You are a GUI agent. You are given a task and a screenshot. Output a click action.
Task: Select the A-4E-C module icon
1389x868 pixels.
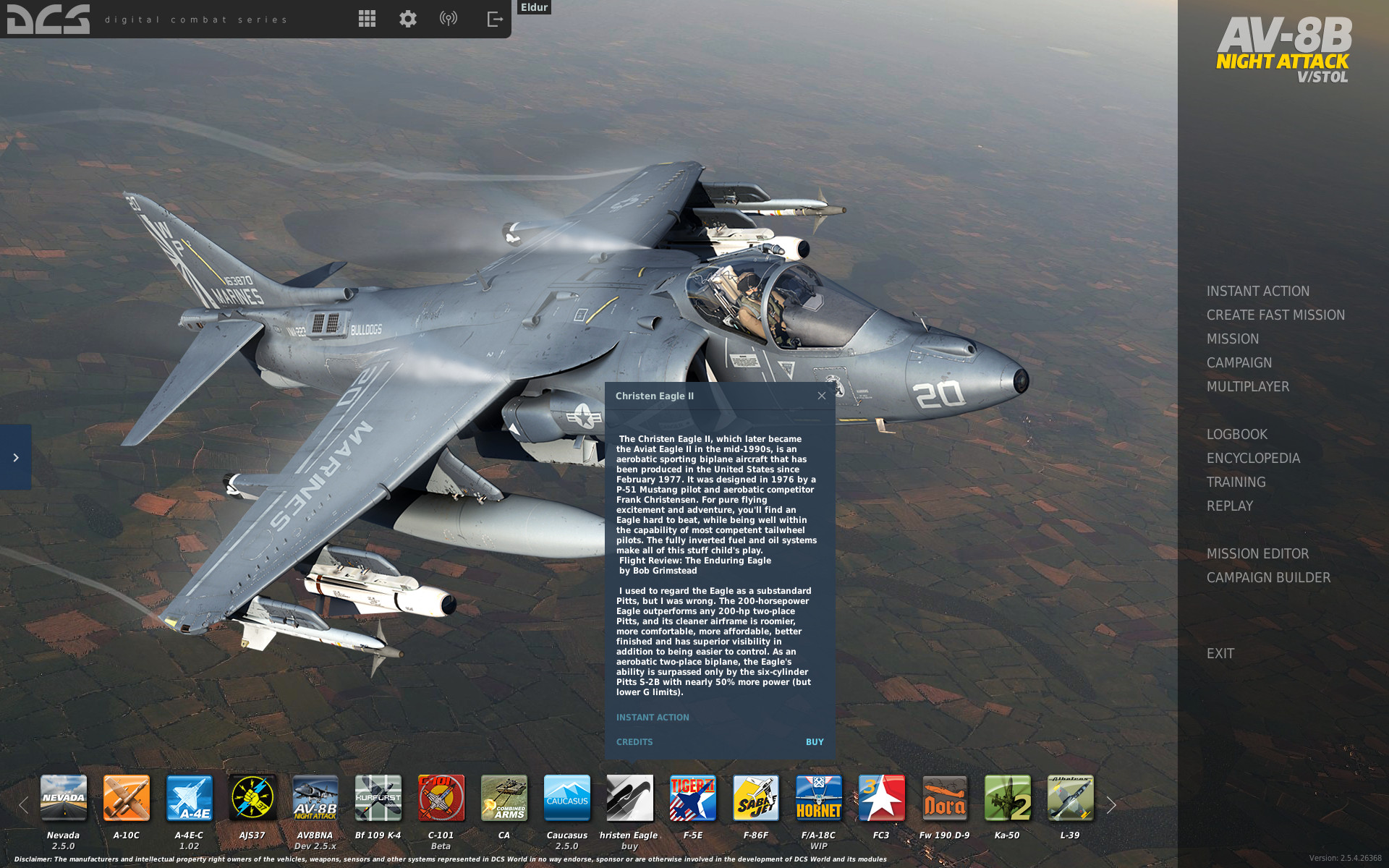(190, 798)
